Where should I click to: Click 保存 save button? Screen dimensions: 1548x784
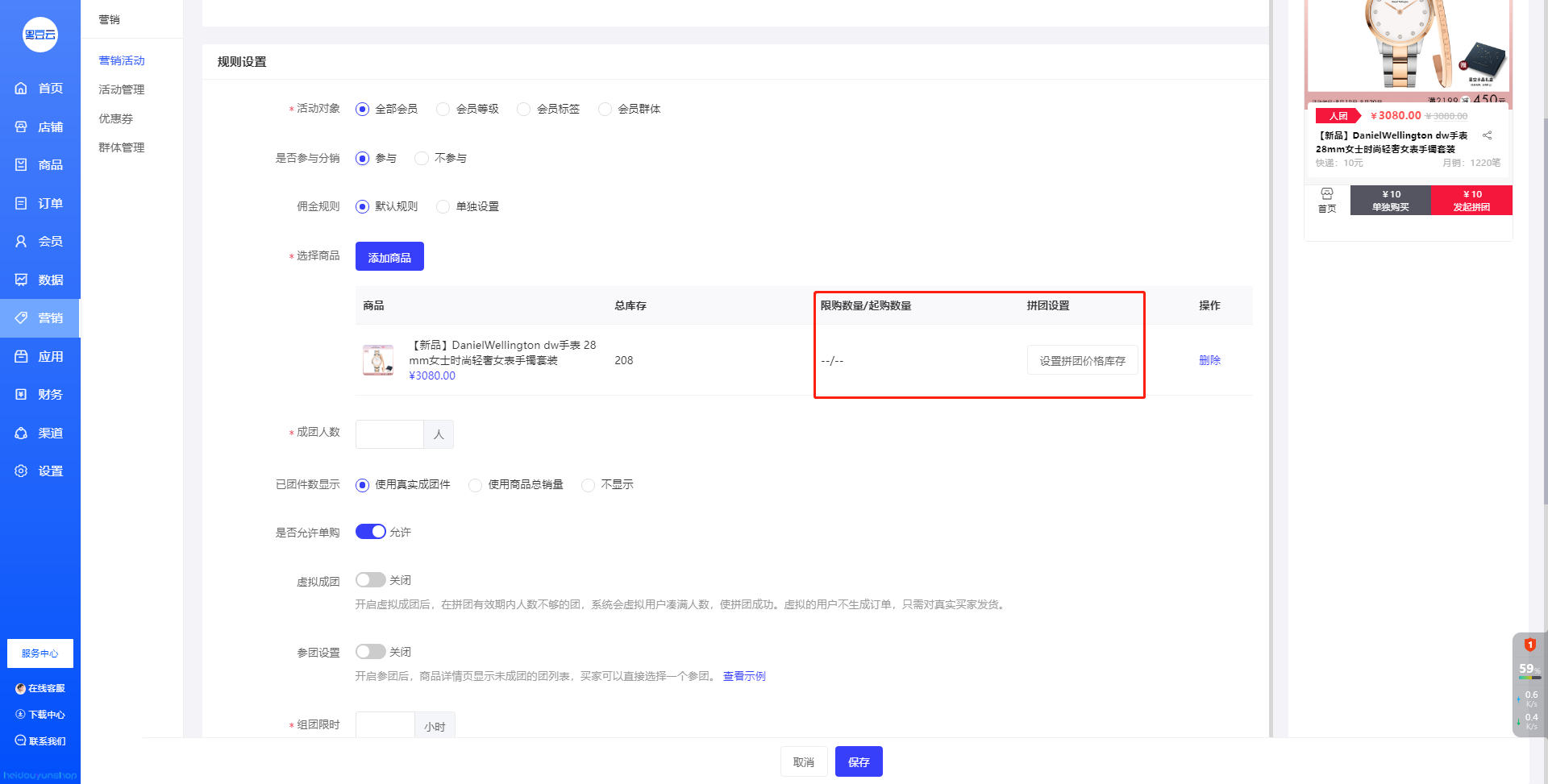coord(859,761)
